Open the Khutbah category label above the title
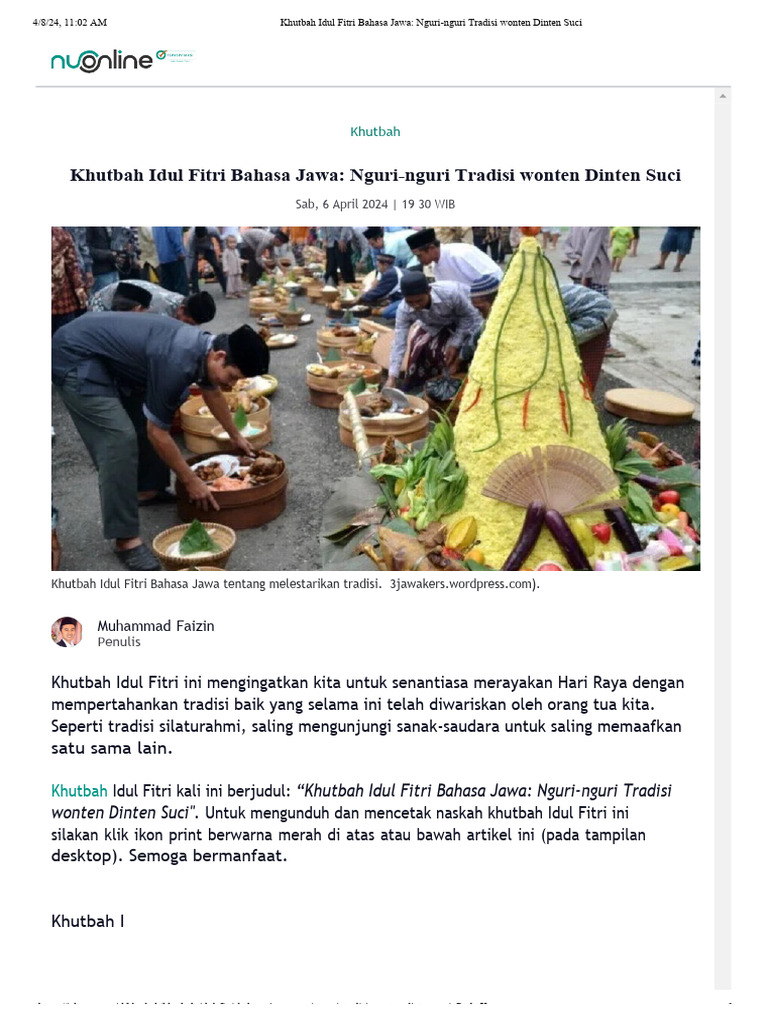The image size is (768, 1024). tap(375, 132)
